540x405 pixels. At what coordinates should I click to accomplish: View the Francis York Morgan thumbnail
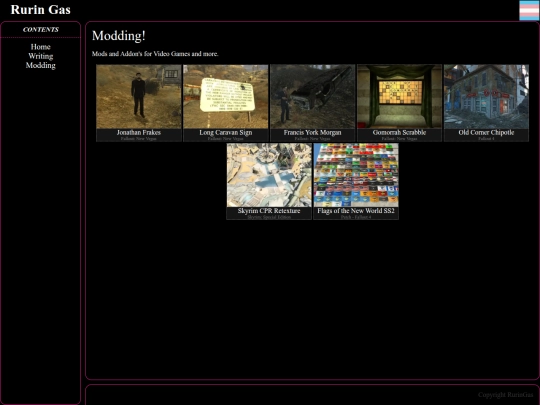(313, 97)
